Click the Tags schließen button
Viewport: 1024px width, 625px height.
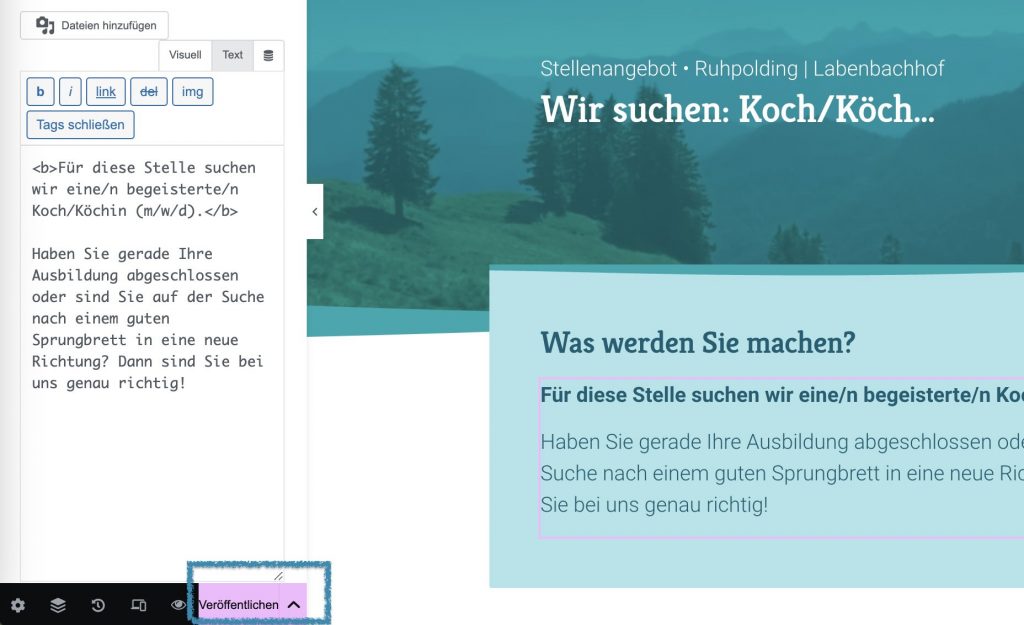pos(80,125)
